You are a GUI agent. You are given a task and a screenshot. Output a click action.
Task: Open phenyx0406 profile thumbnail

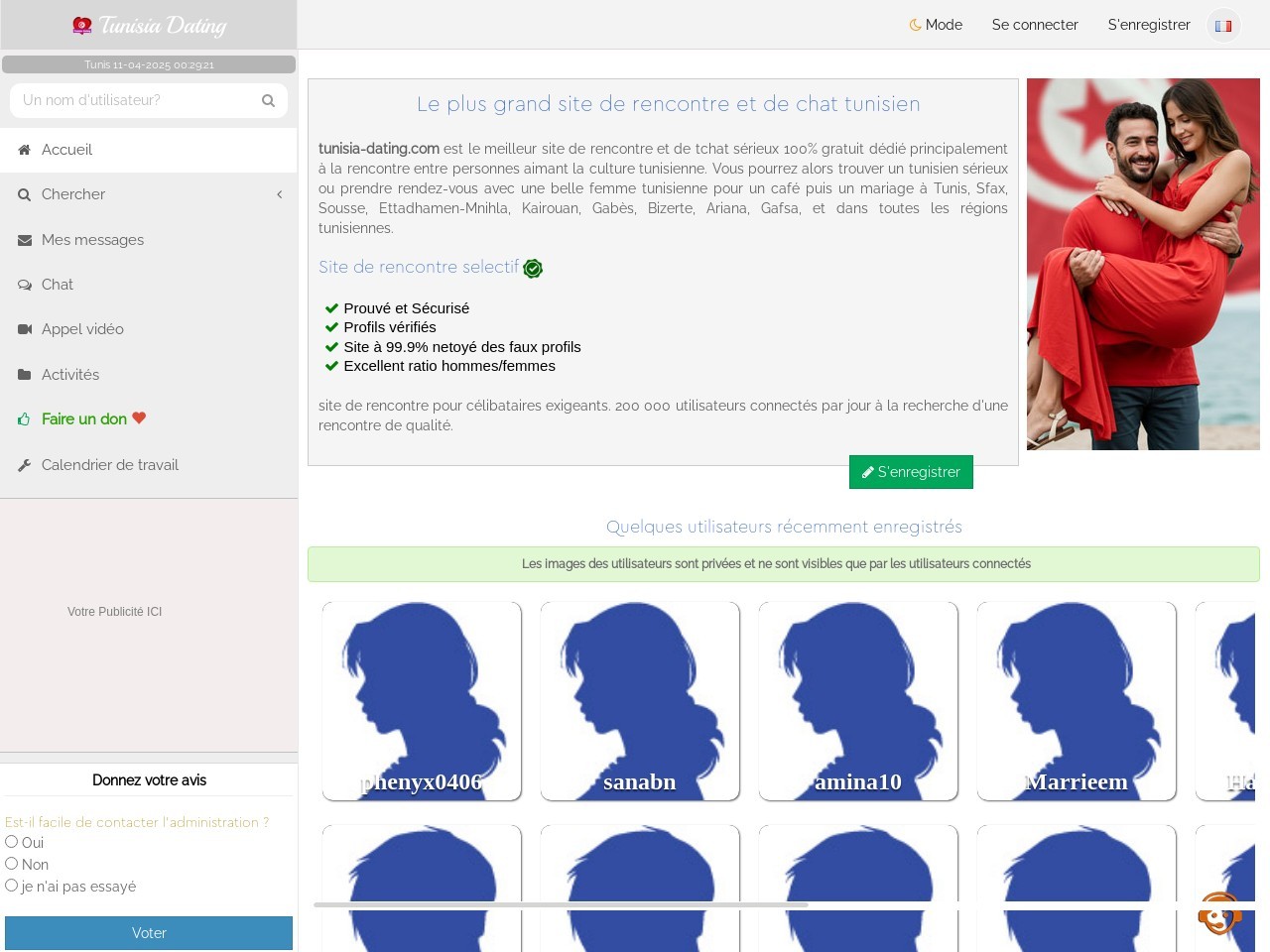(422, 701)
